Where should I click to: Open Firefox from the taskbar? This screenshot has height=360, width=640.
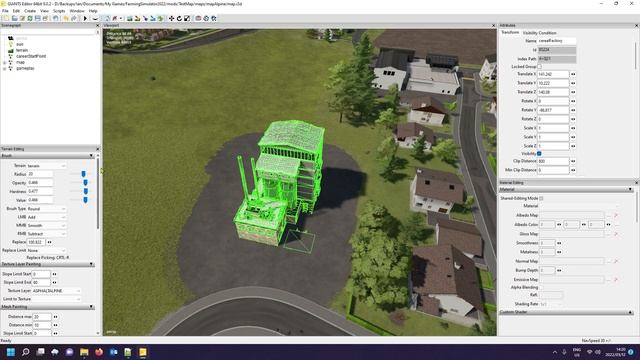click(x=99, y=352)
